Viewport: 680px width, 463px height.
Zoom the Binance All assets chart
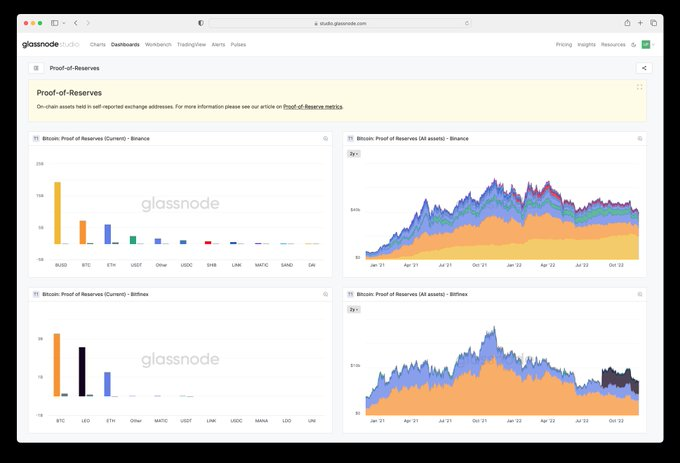click(x=640, y=139)
